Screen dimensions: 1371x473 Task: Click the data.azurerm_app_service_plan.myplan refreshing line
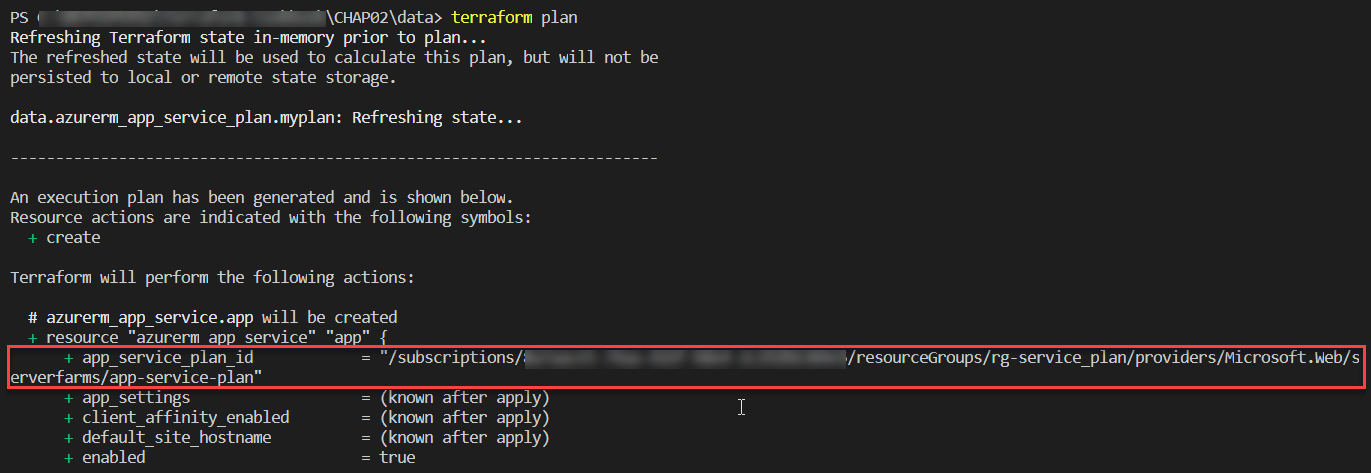pos(266,118)
